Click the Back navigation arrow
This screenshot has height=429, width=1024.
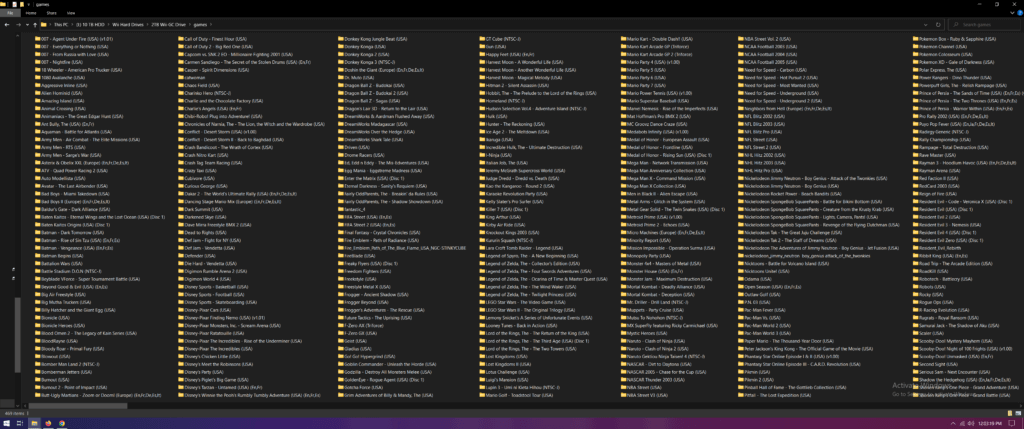coord(6,23)
